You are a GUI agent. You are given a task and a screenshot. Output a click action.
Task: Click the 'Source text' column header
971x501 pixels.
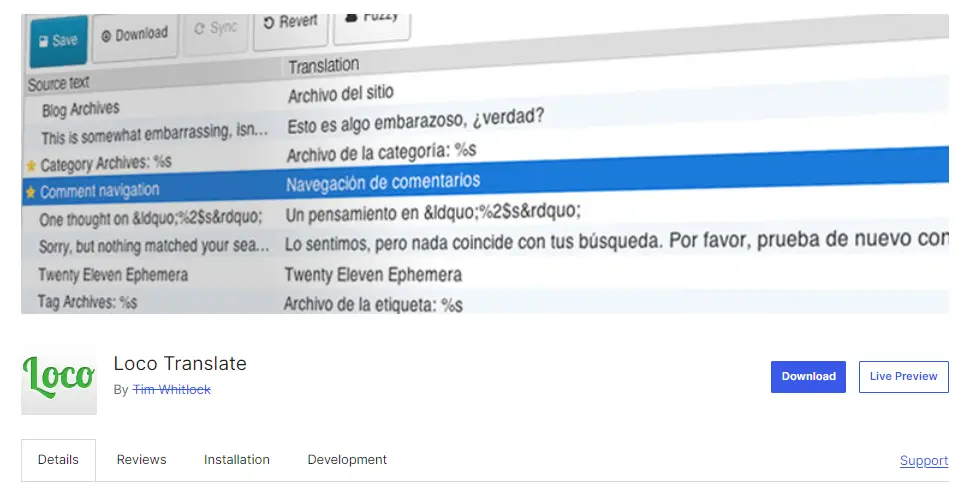click(x=58, y=84)
